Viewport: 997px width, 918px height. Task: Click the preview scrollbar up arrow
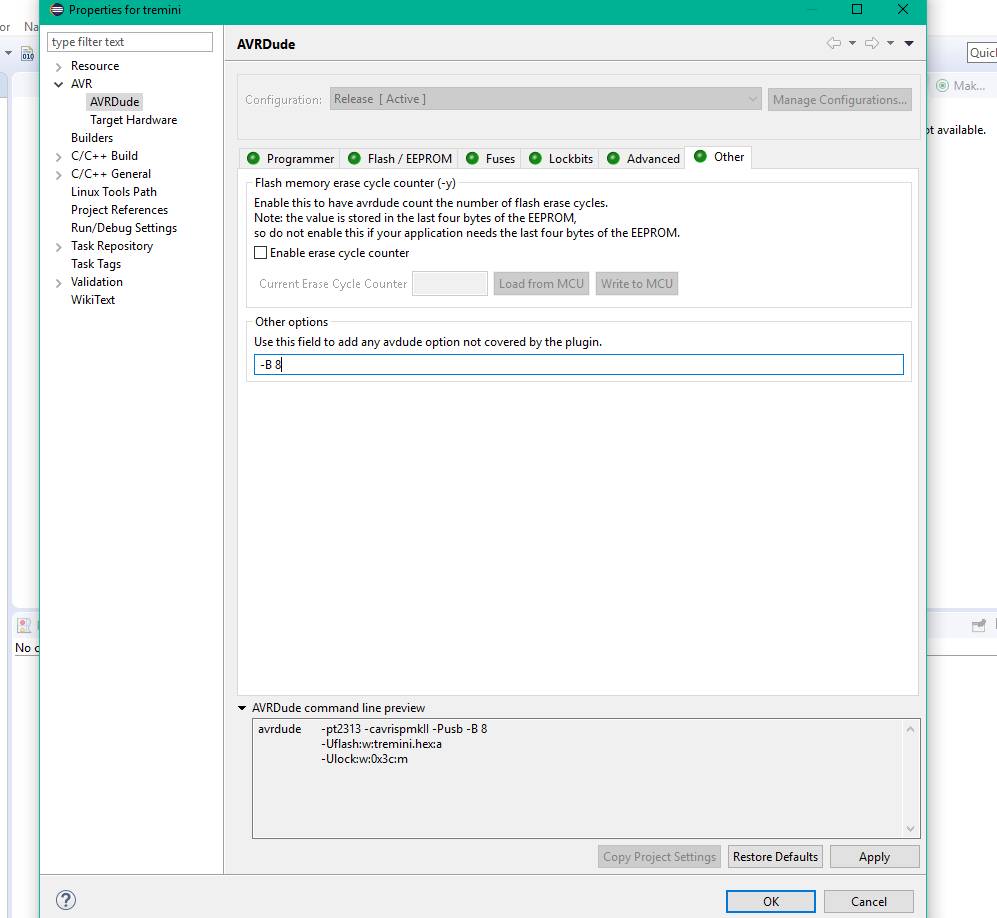tap(911, 730)
